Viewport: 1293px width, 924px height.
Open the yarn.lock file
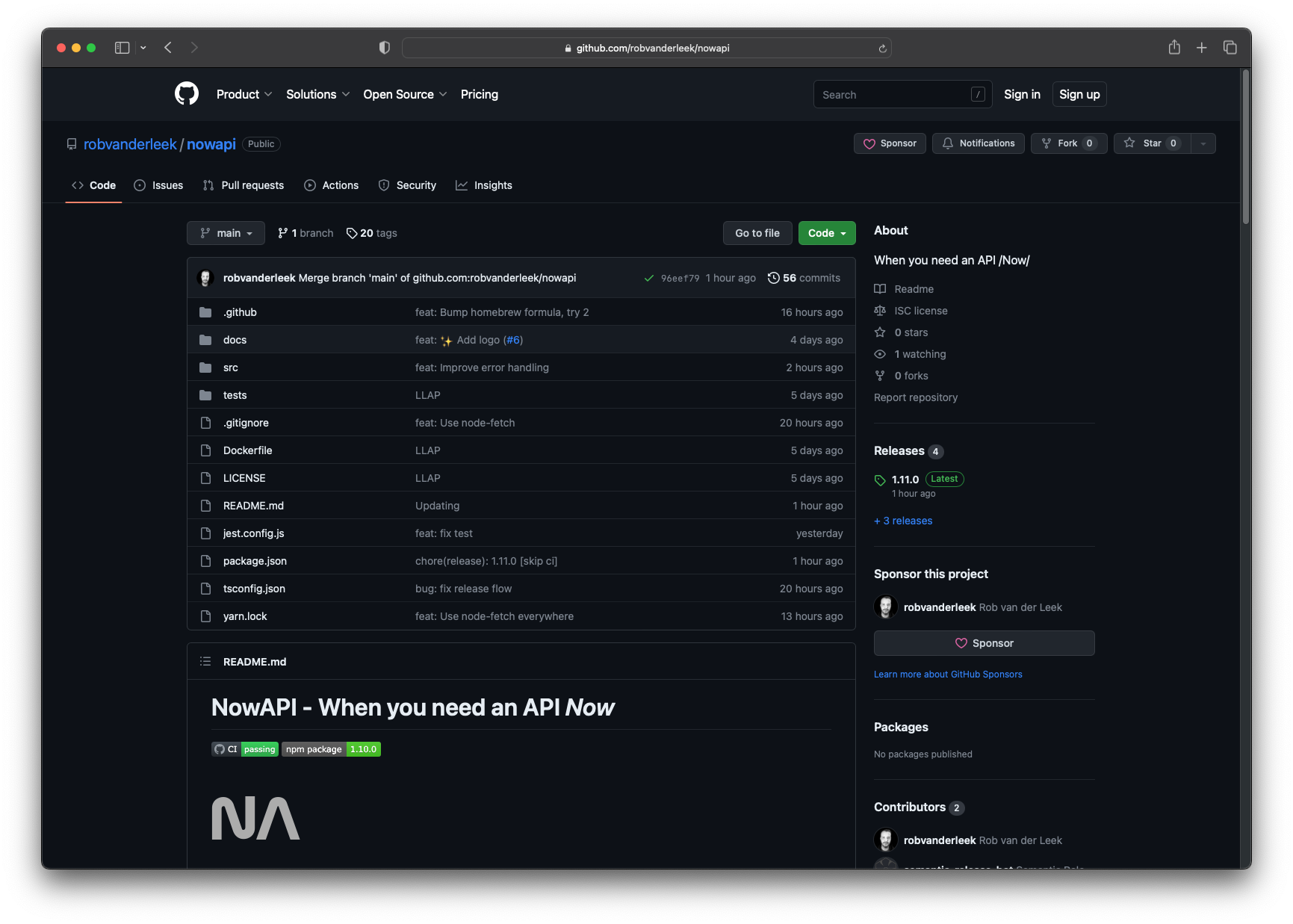tap(245, 616)
